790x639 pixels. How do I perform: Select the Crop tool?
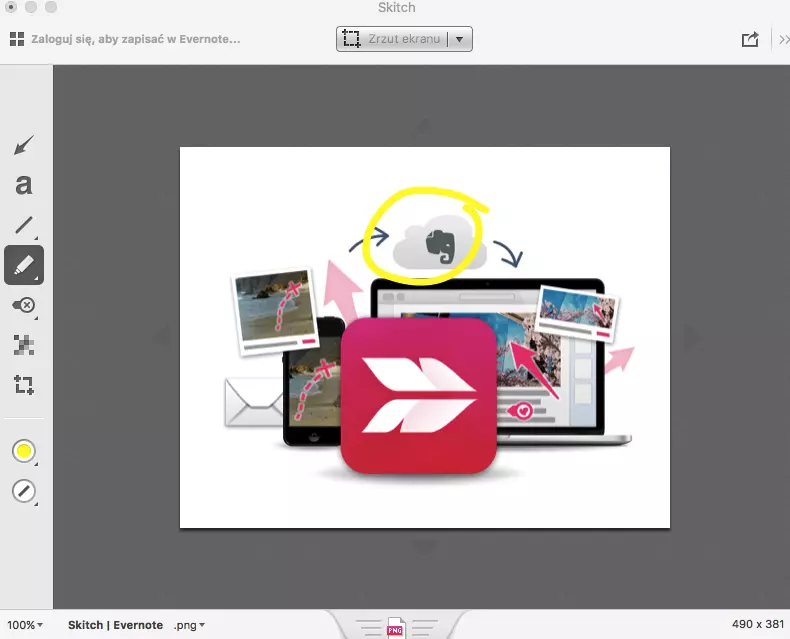coord(24,385)
